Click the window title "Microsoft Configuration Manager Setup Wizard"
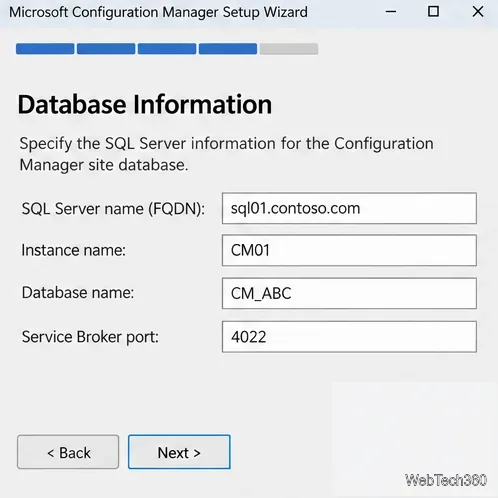498x498 pixels. (158, 12)
